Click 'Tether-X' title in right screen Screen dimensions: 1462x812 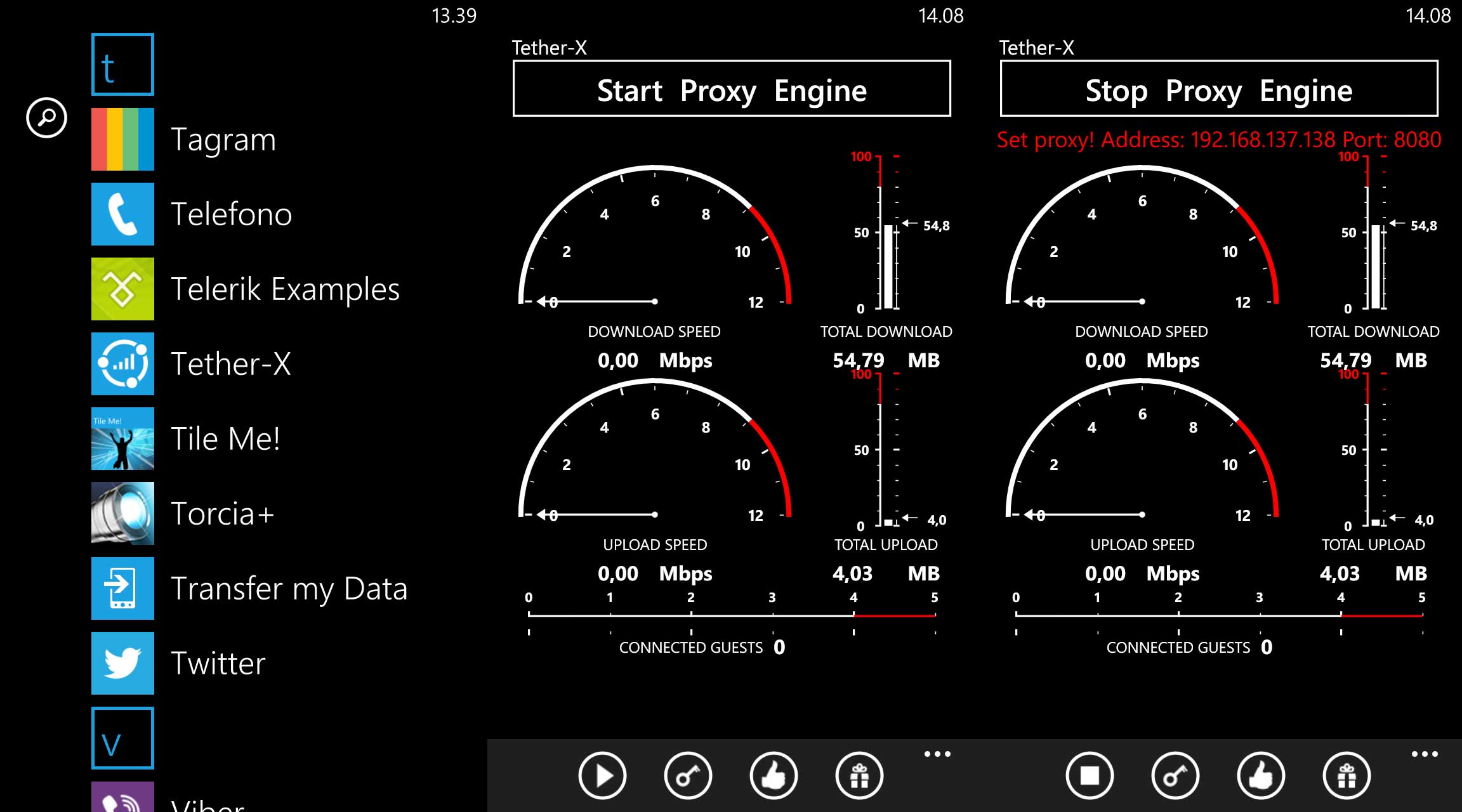[1036, 48]
